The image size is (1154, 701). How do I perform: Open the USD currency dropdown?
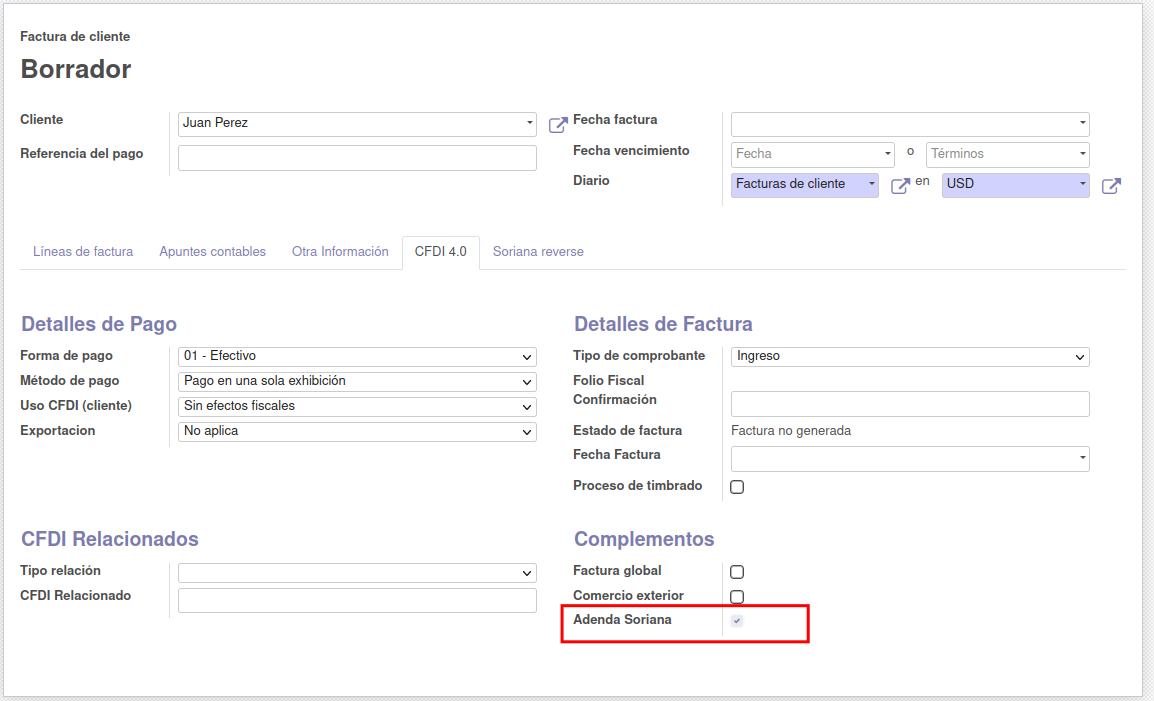coord(1015,185)
